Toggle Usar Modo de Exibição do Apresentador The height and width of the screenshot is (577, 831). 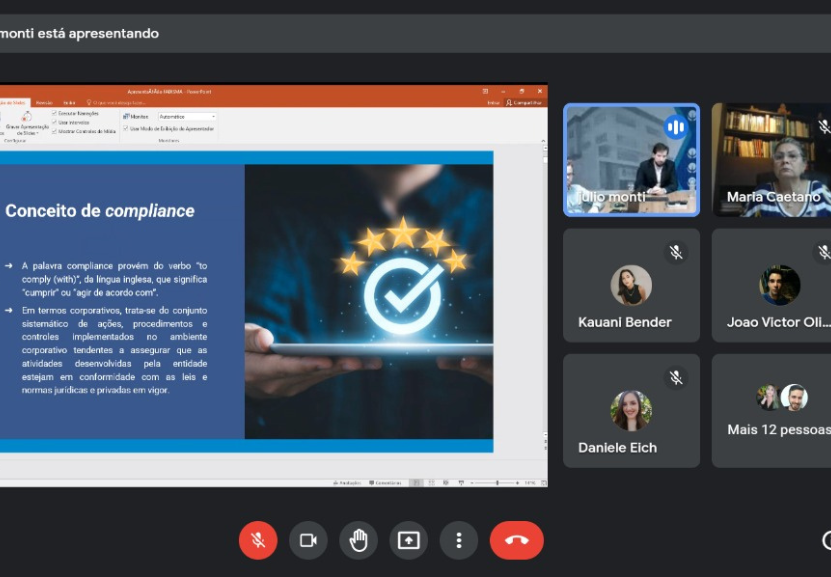[x=125, y=129]
